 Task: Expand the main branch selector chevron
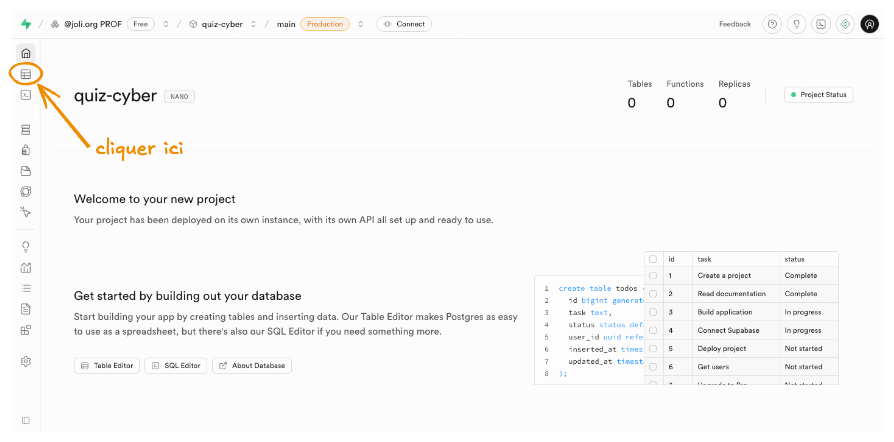(x=361, y=24)
